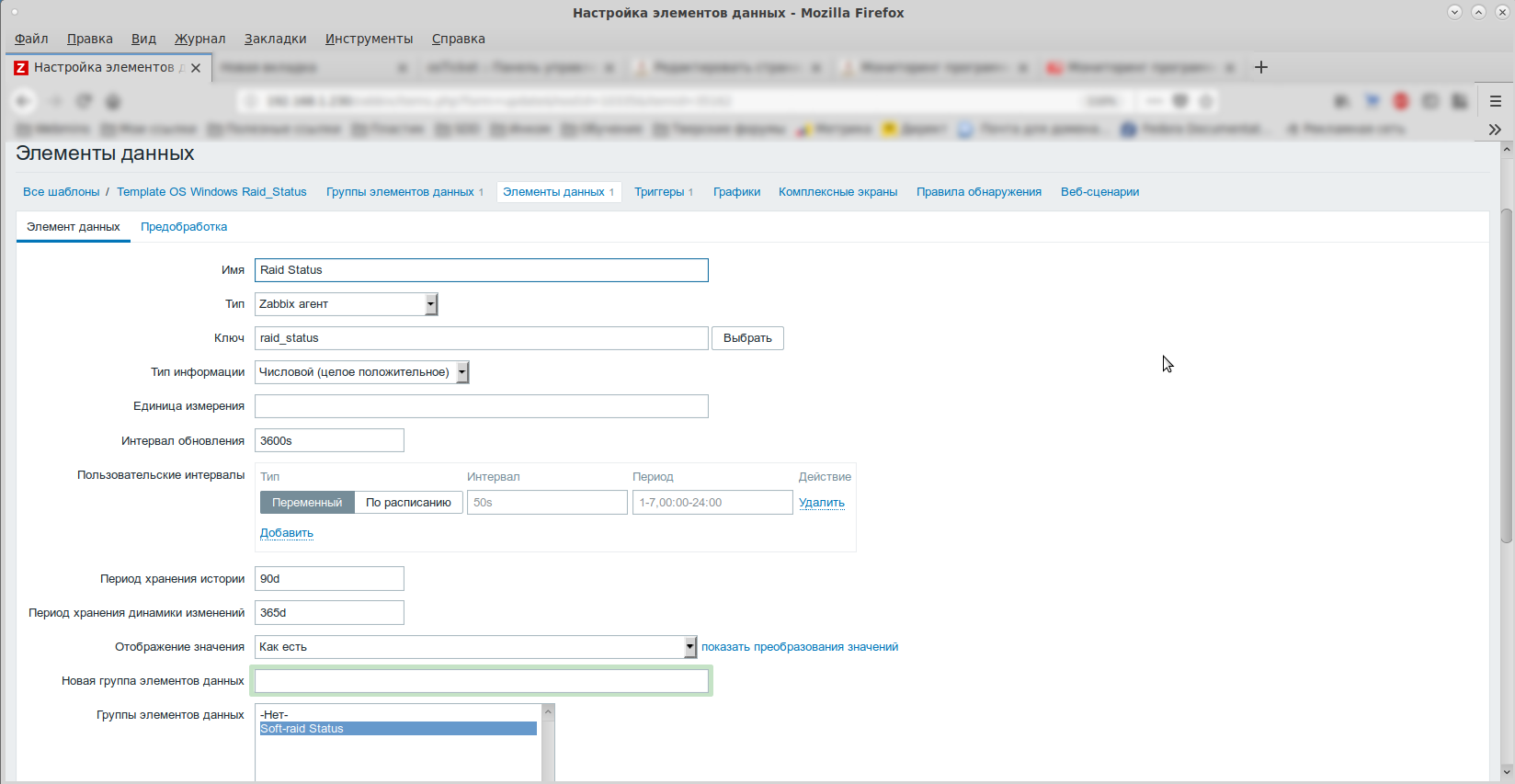Open the Журнал menu
Viewport: 1515px width, 784px height.
[200, 39]
